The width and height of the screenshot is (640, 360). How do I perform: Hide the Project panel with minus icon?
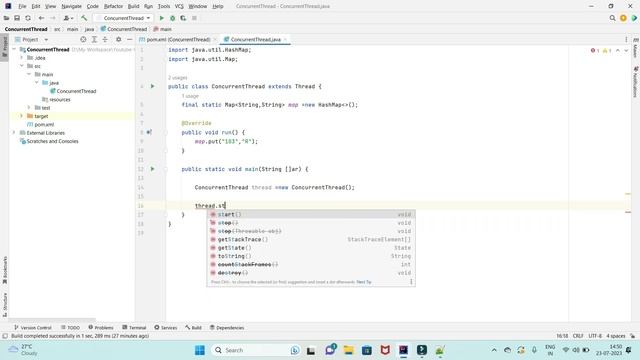click(x=129, y=40)
